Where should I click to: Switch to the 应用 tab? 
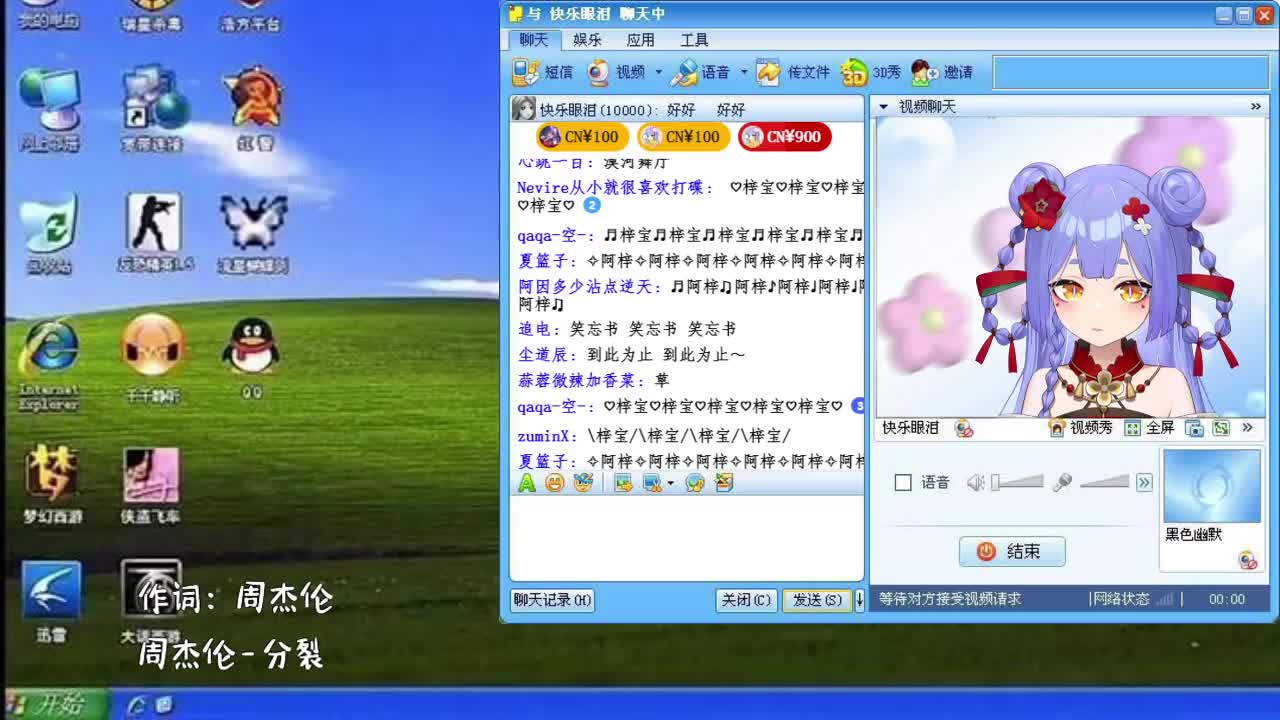640,40
